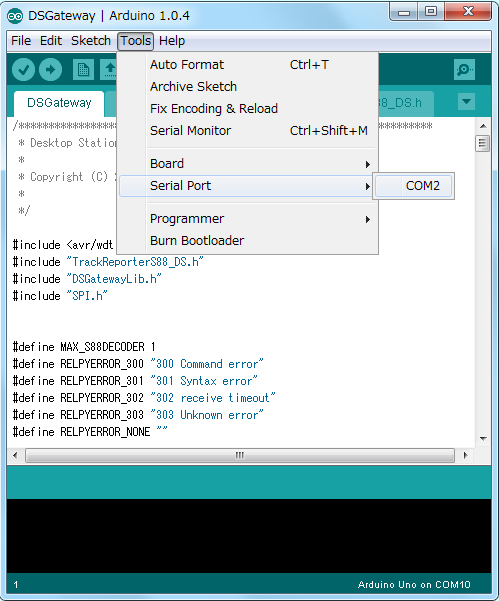
Task: Click the "300 Command error" string
Action: coord(207,364)
